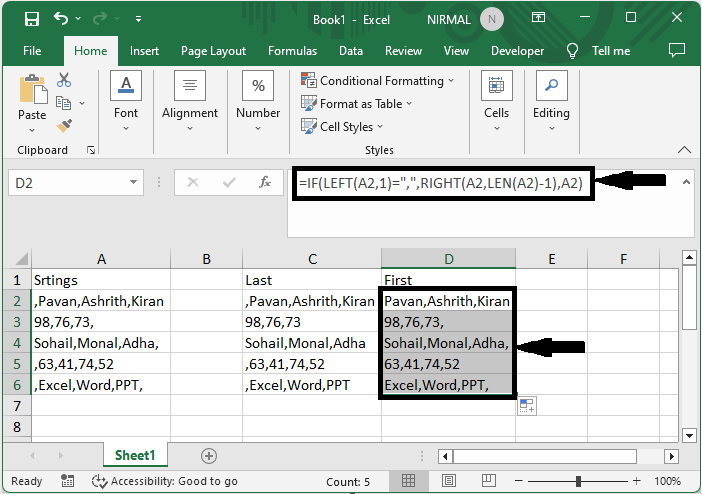Click Accessibility: Good to go status

165,481
